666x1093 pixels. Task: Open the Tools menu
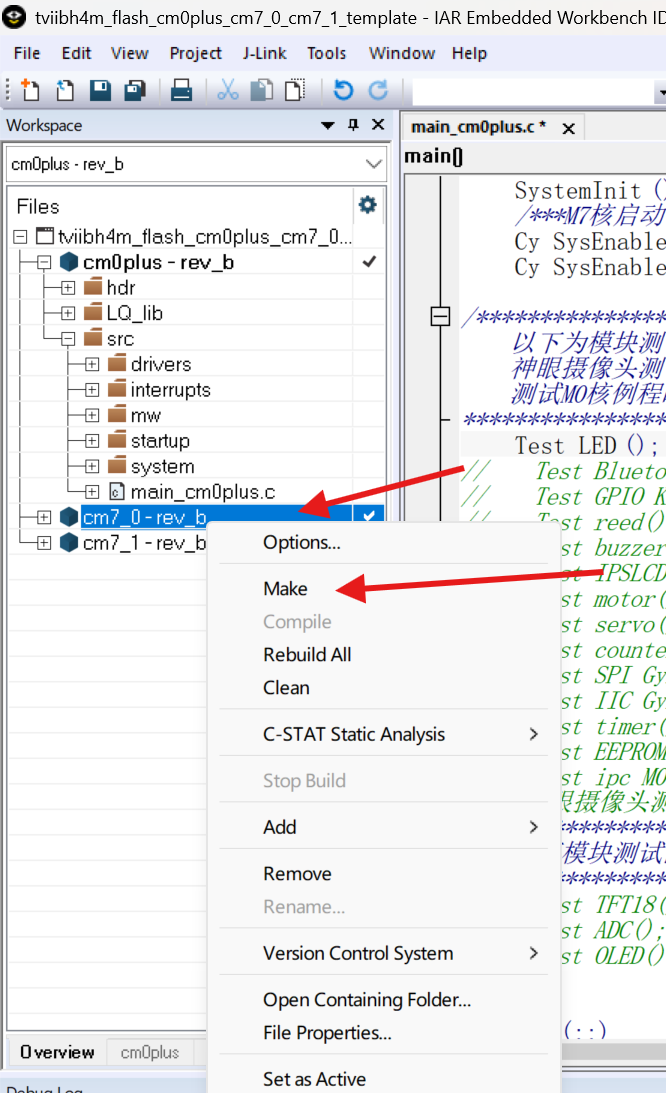pyautogui.click(x=326, y=53)
